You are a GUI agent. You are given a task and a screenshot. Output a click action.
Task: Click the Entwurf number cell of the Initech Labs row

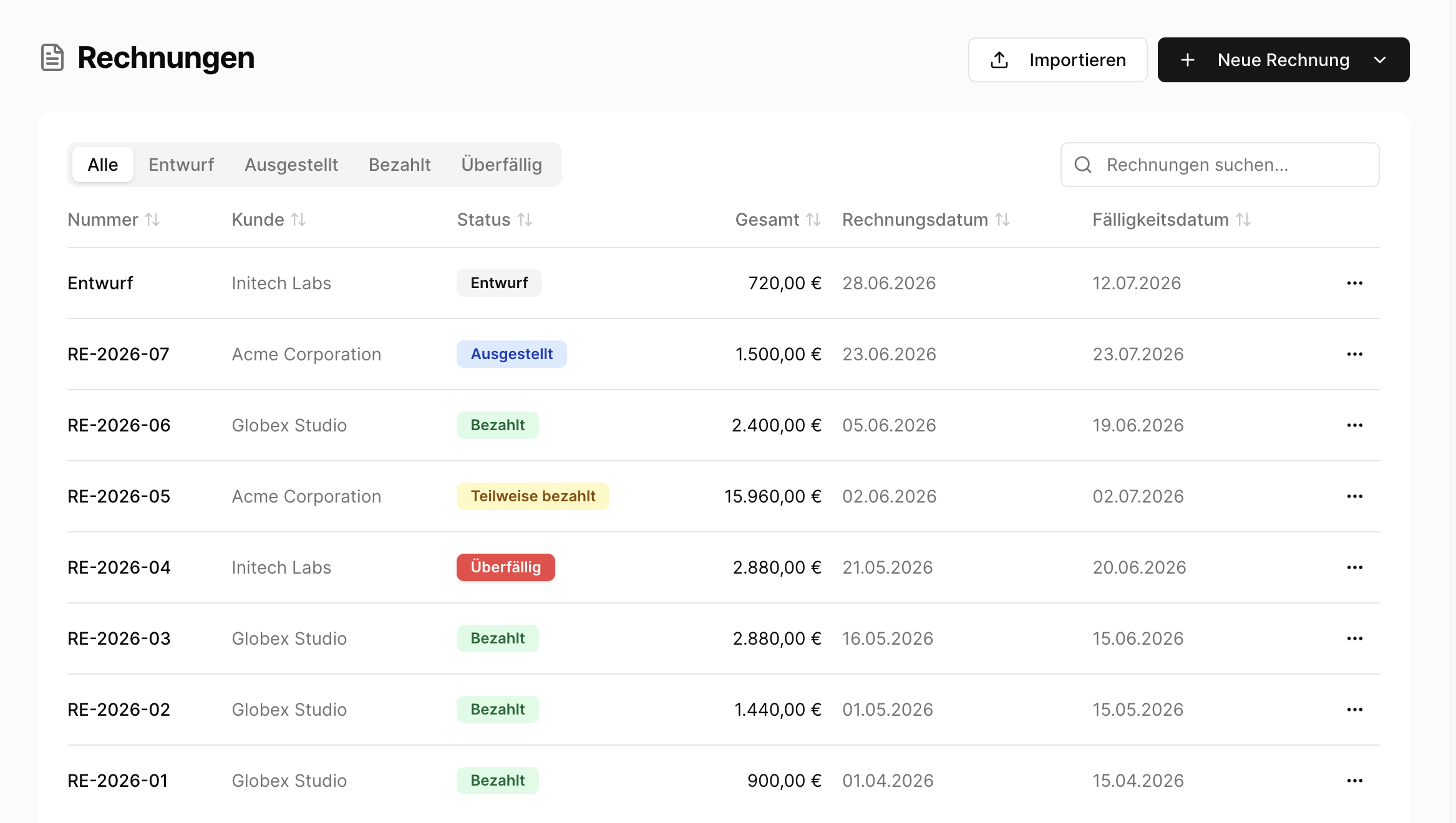pyautogui.click(x=100, y=283)
